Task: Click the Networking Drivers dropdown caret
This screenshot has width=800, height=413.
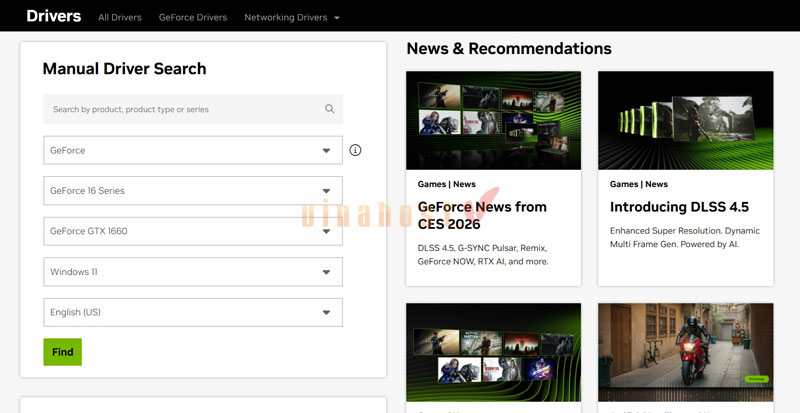Action: point(337,18)
